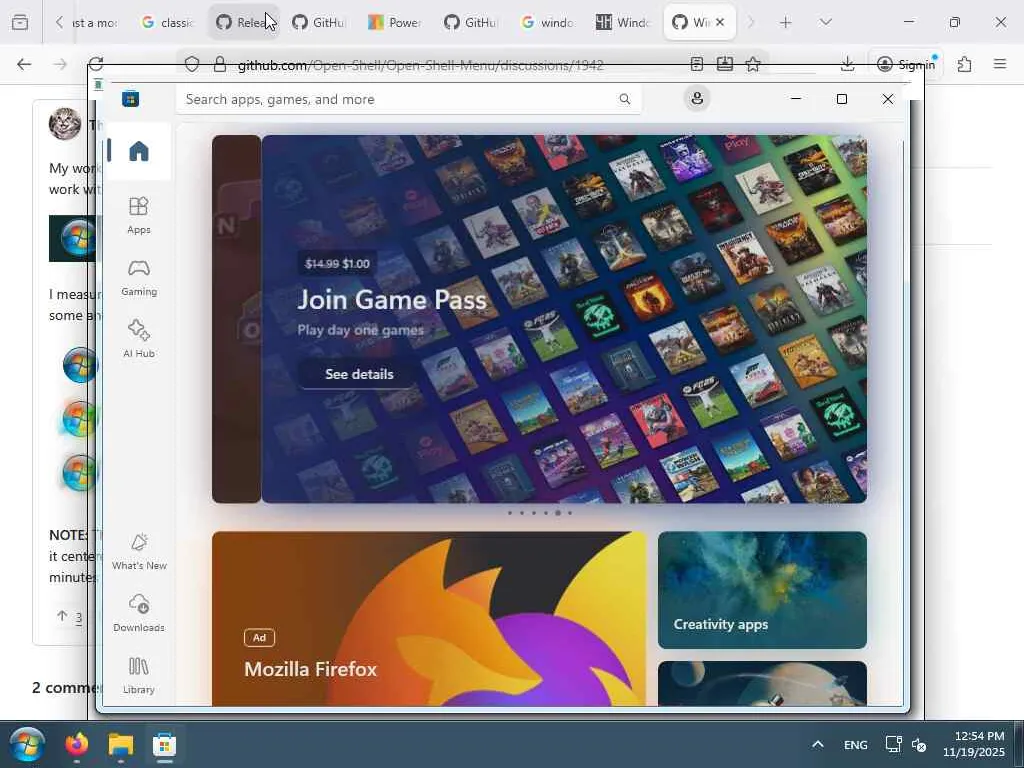Image resolution: width=1024 pixels, height=768 pixels.
Task: Open Downloads in Store sidebar
Action: (138, 614)
